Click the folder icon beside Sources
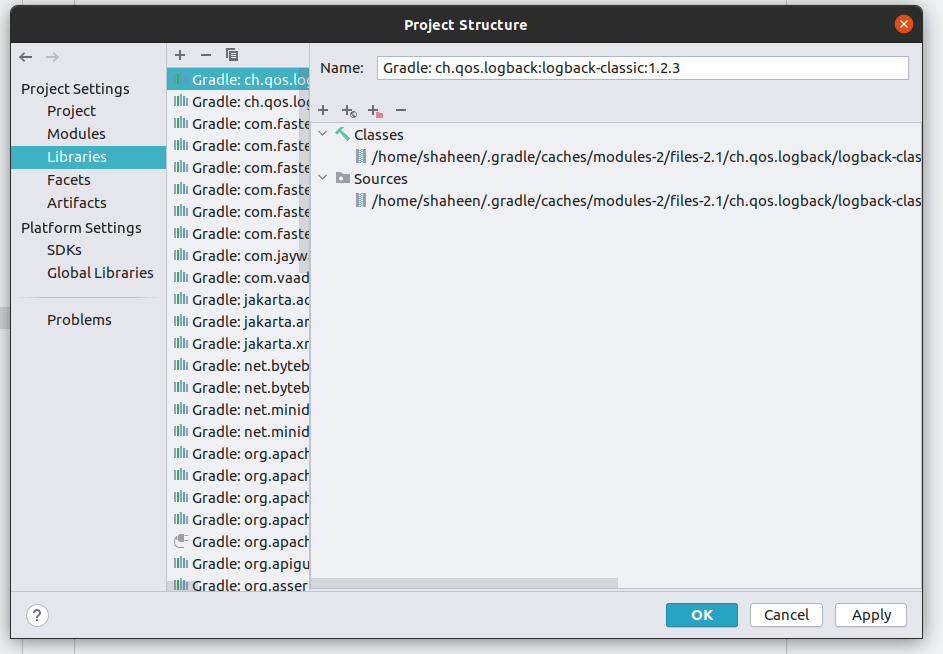This screenshot has width=943, height=654. pyautogui.click(x=343, y=178)
